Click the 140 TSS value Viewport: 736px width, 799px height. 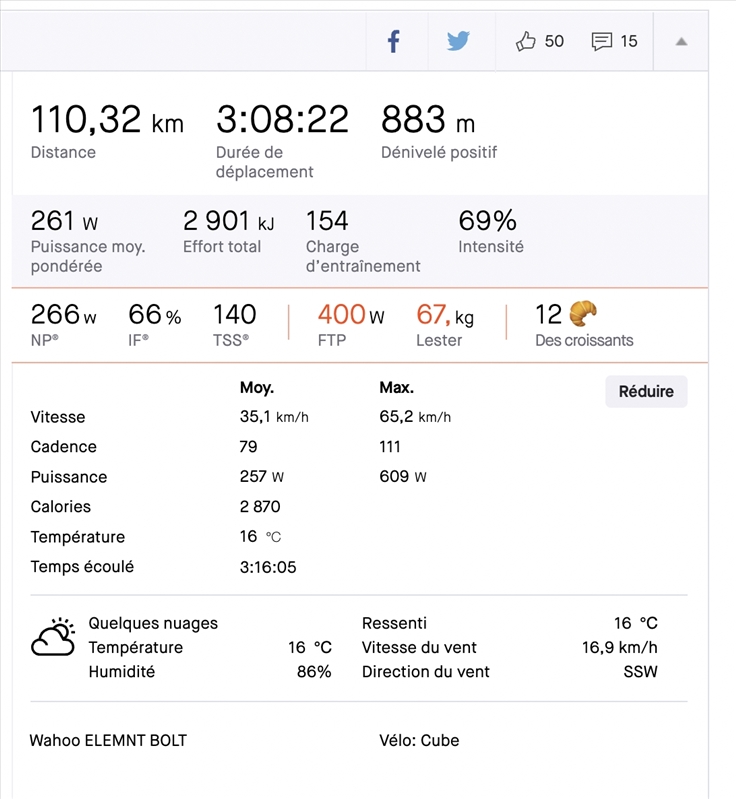tap(234, 314)
